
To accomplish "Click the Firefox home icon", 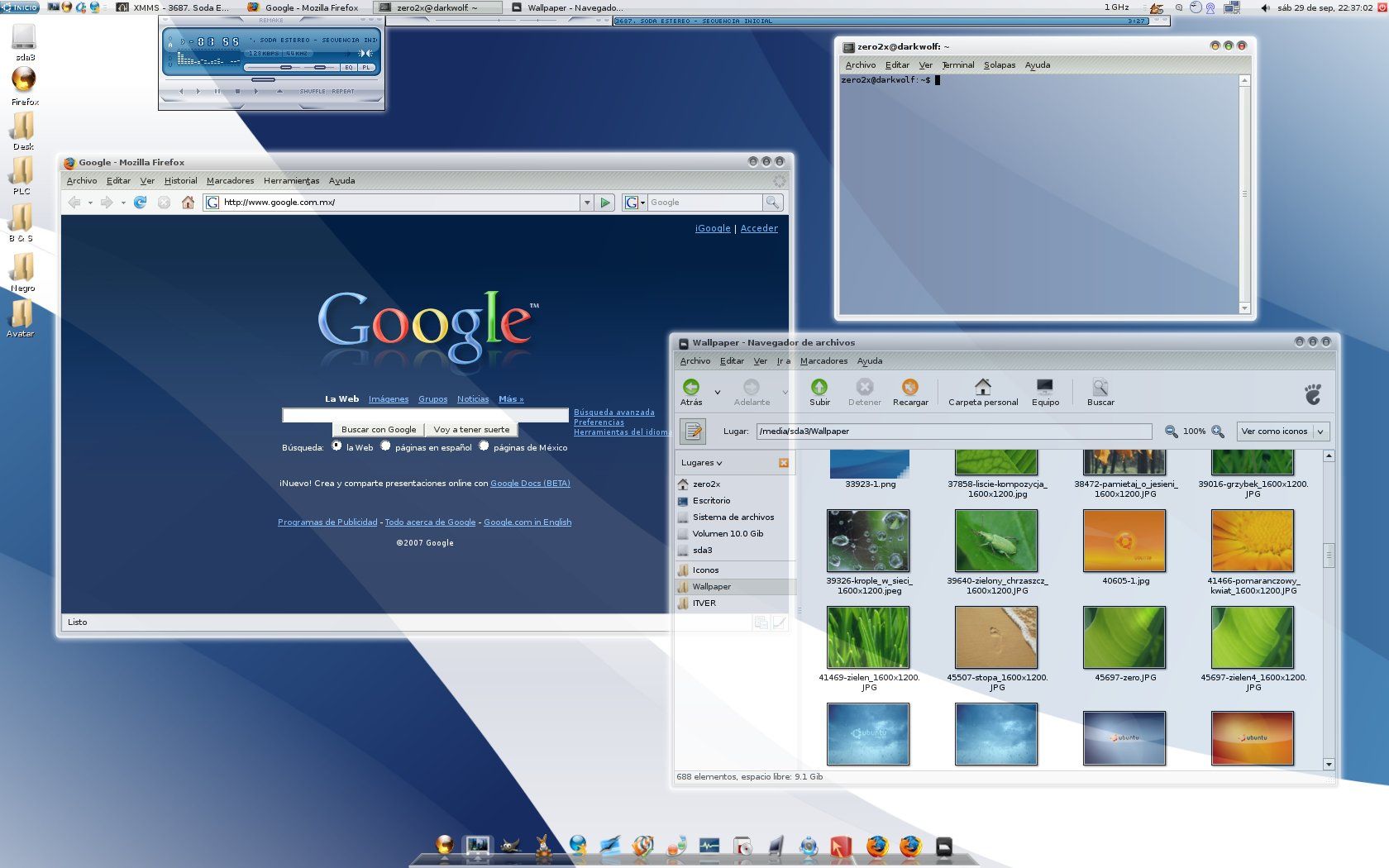I will tap(188, 203).
